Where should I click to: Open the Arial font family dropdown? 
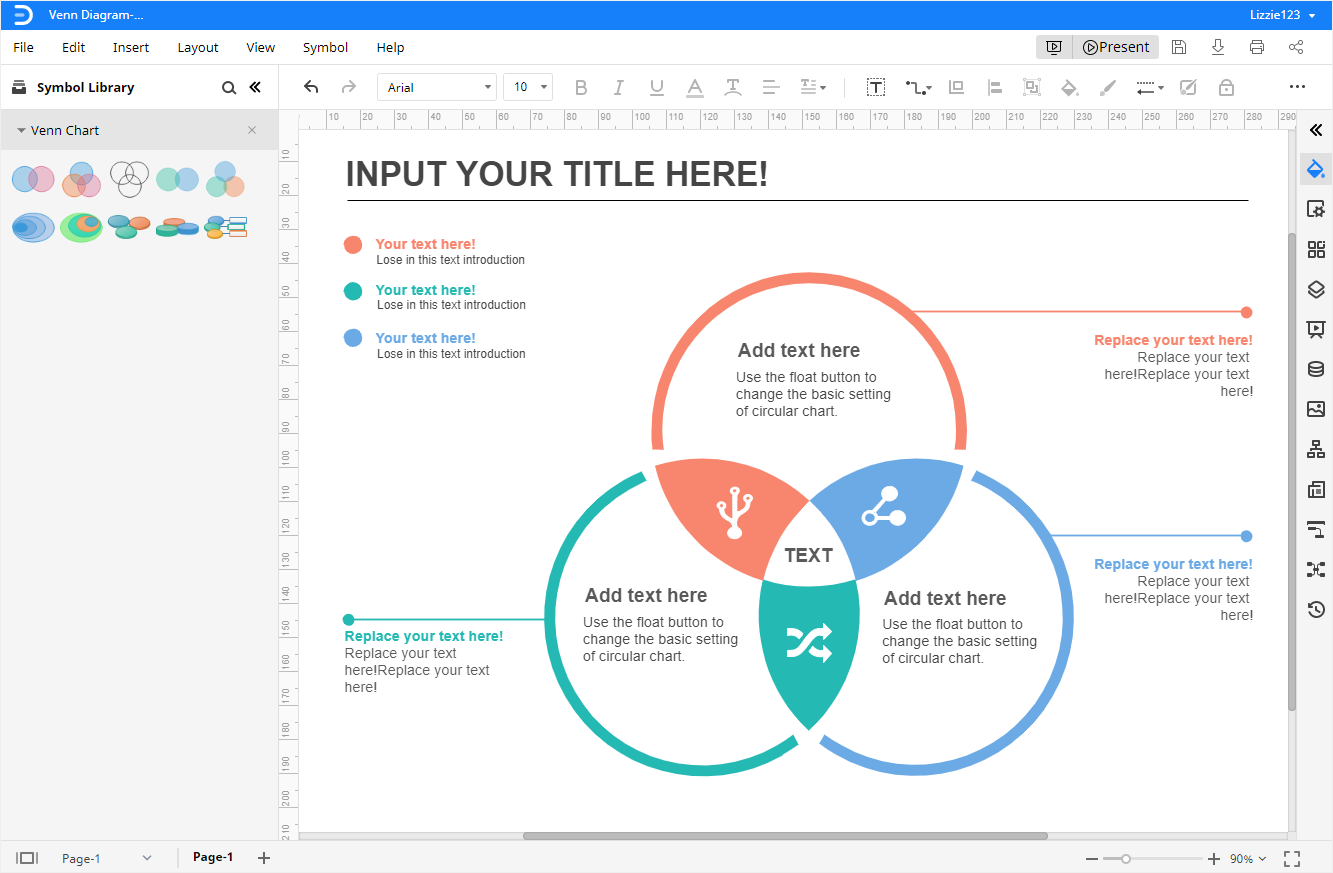[437, 87]
